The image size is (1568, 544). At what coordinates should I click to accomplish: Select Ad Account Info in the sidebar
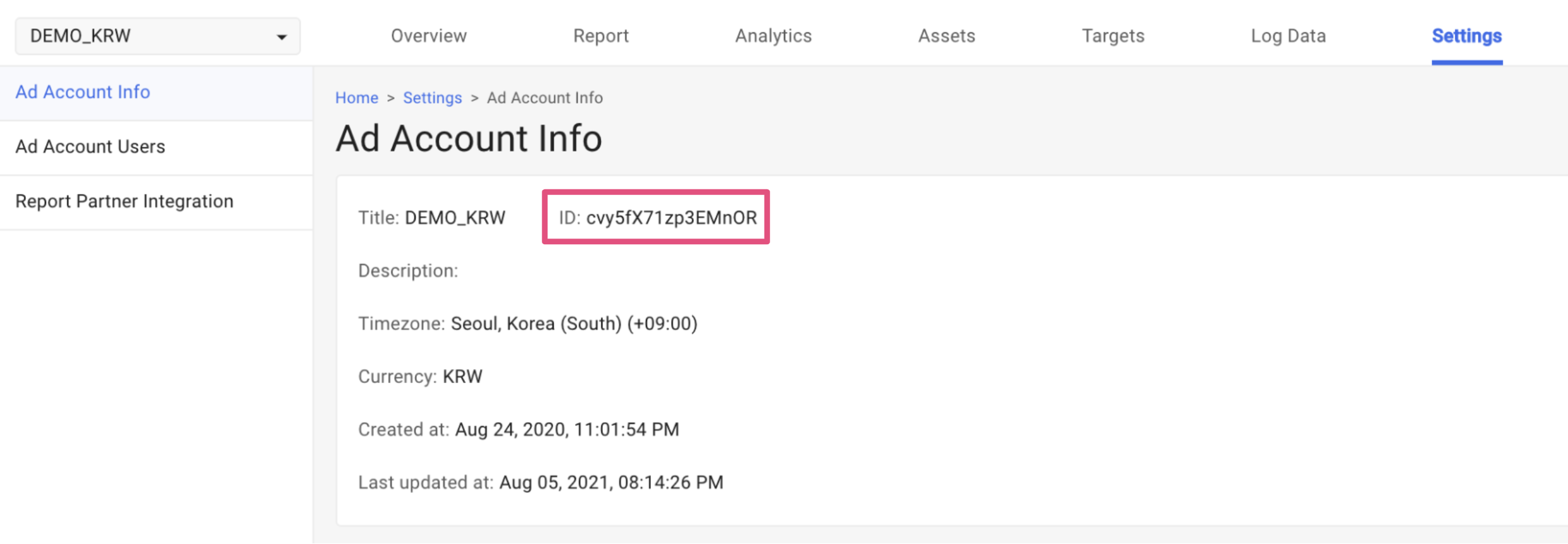click(x=83, y=92)
